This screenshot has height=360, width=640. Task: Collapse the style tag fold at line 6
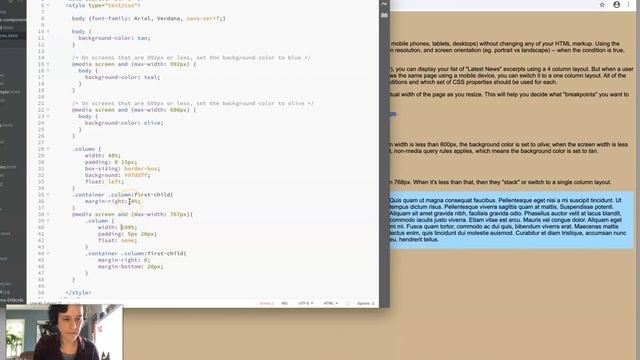pos(48,5)
